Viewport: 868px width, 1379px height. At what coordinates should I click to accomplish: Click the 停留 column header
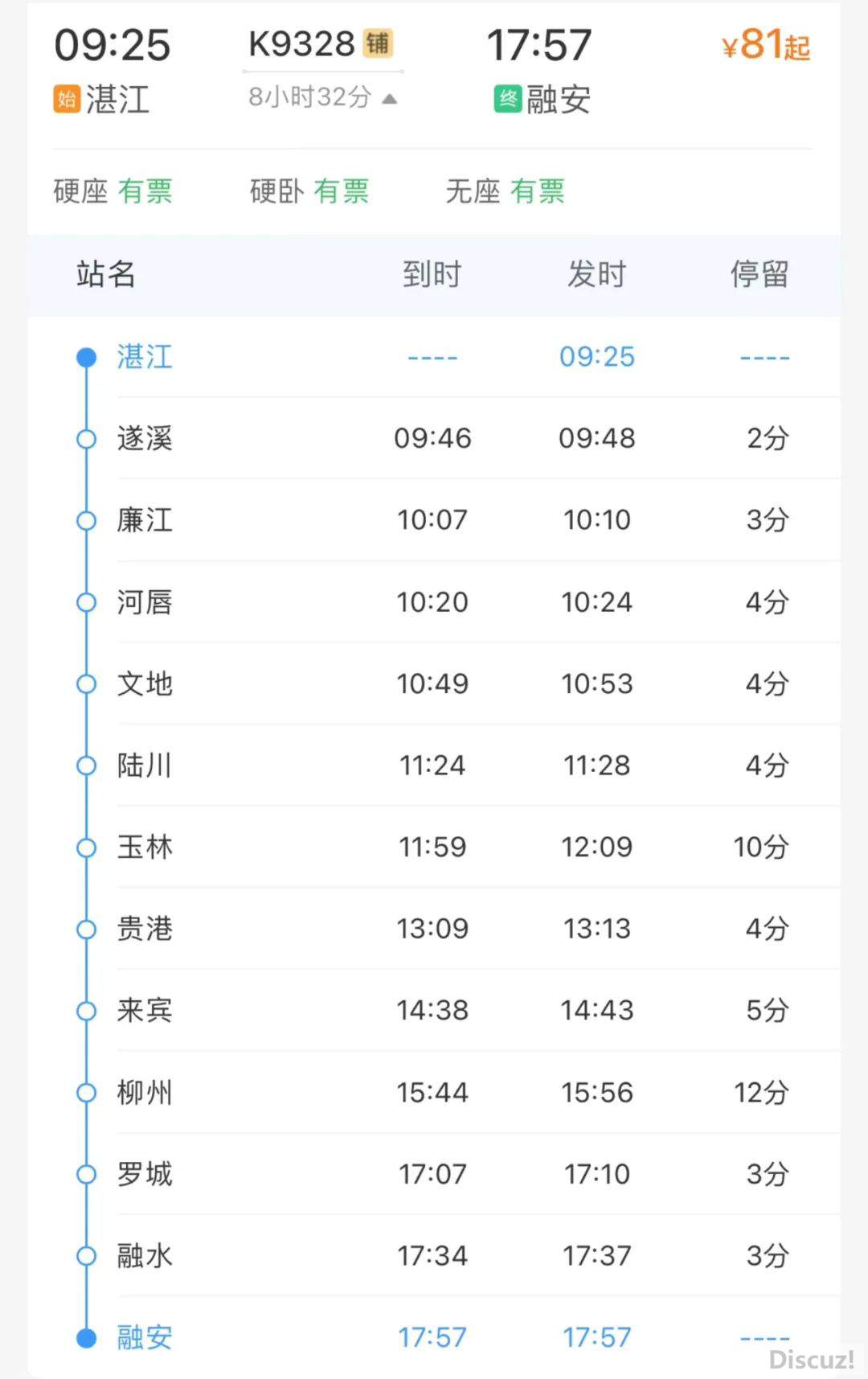coord(759,274)
